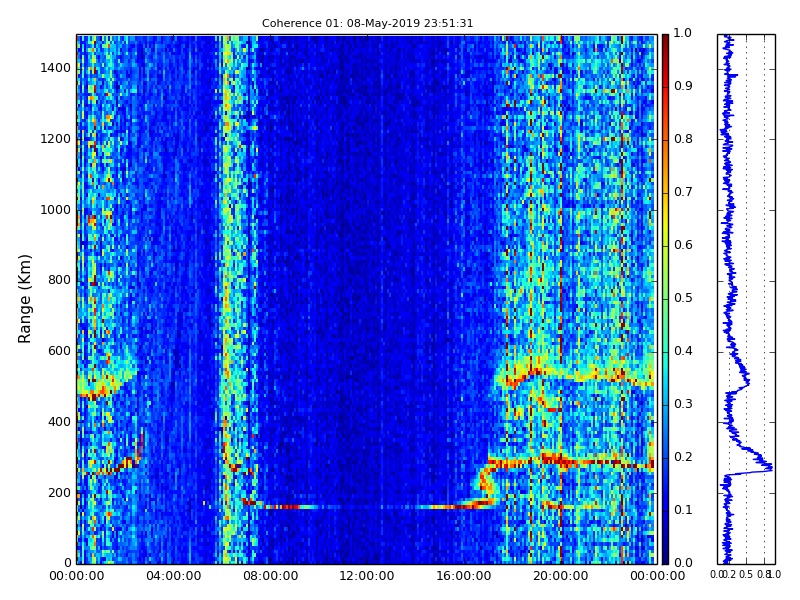The image size is (800, 600).
Task: Click the colorbar 0.3 label
Action: [683, 405]
